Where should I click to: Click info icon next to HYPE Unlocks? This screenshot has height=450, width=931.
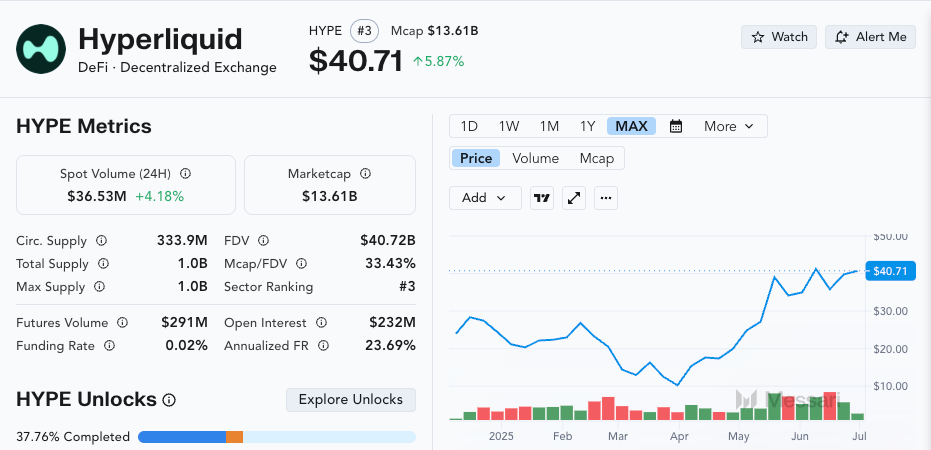click(x=169, y=400)
